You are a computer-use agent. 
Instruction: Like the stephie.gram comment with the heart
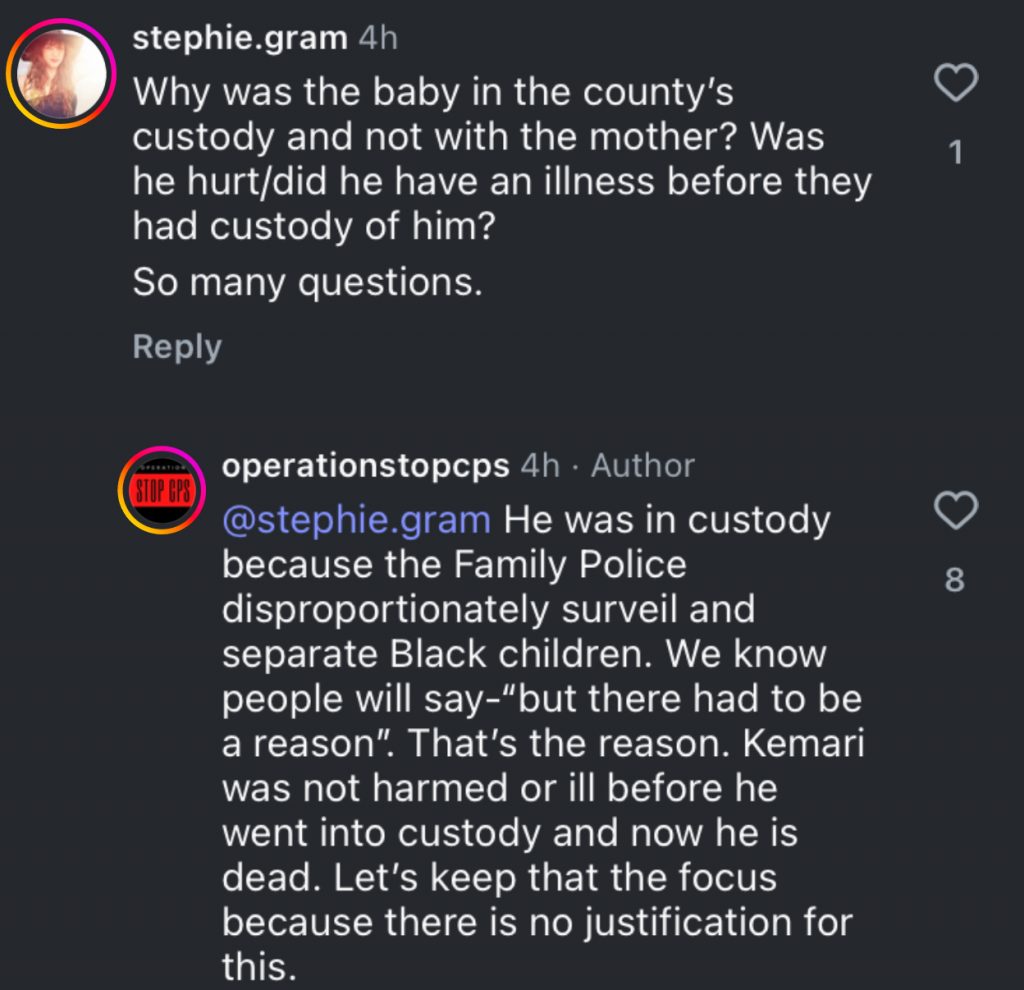click(x=955, y=83)
